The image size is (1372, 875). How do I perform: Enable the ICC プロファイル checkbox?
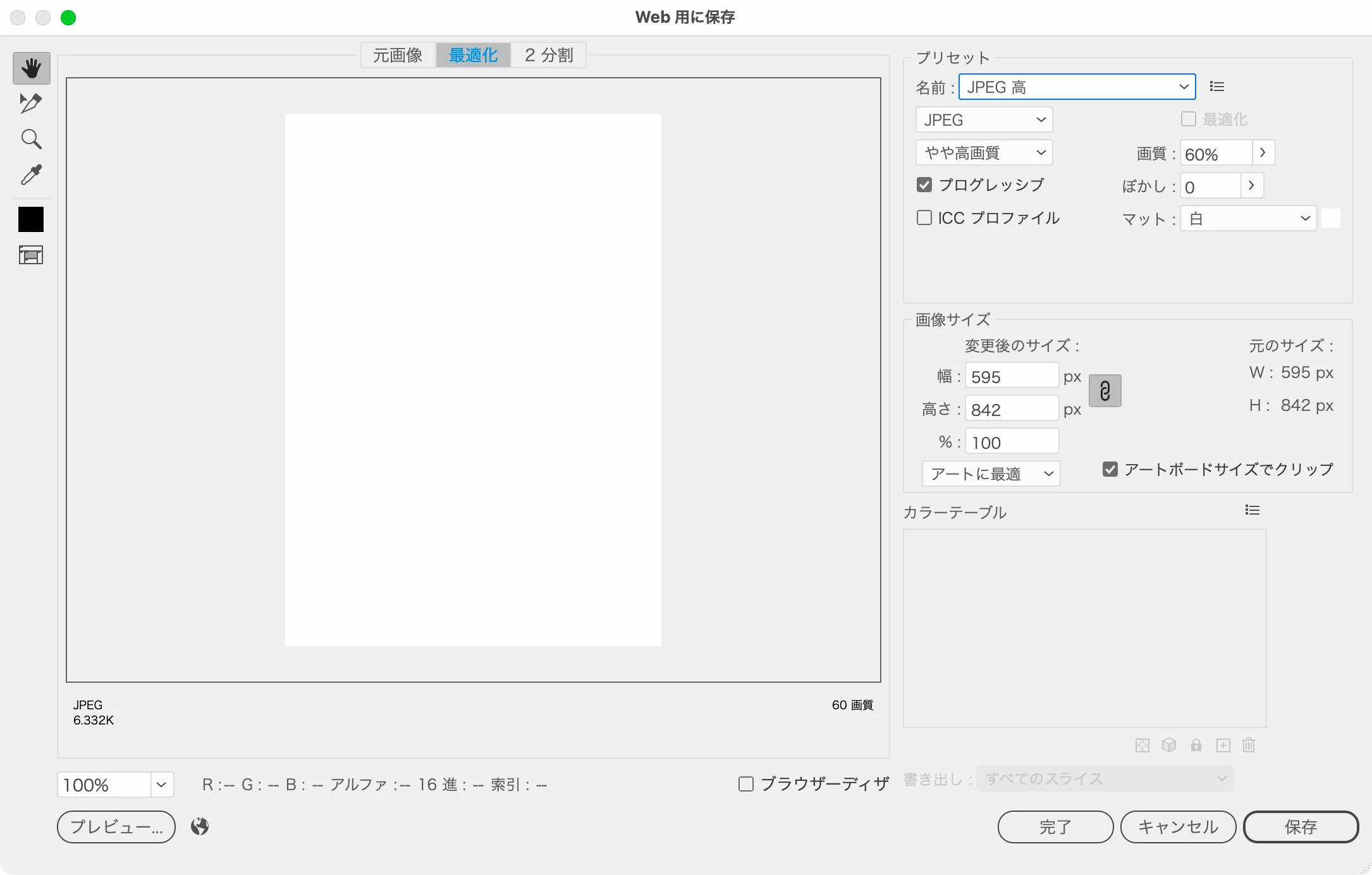tap(924, 218)
